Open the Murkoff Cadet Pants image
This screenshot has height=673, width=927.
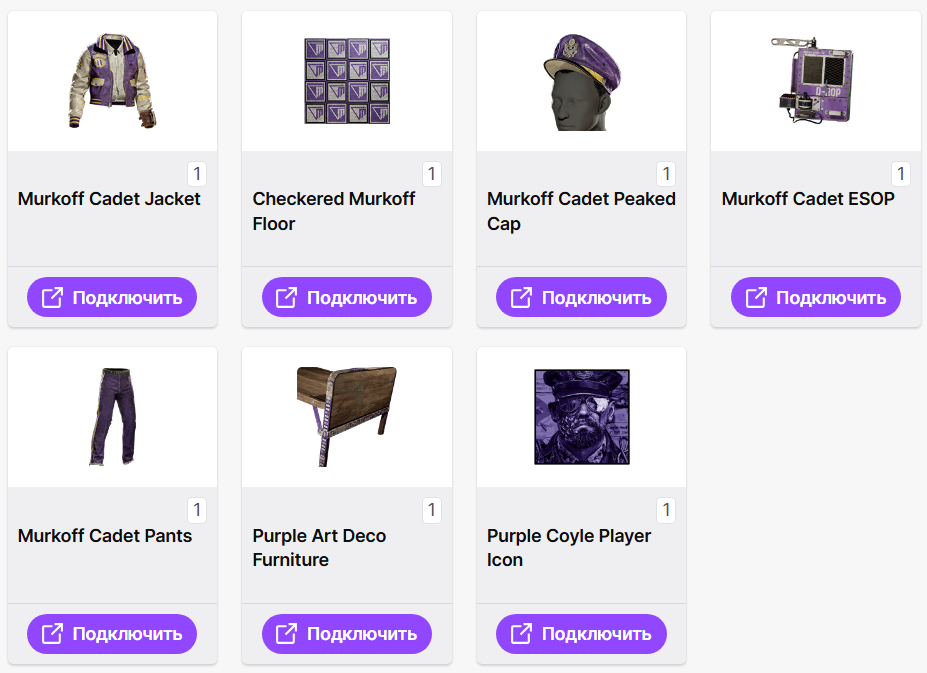click(112, 417)
